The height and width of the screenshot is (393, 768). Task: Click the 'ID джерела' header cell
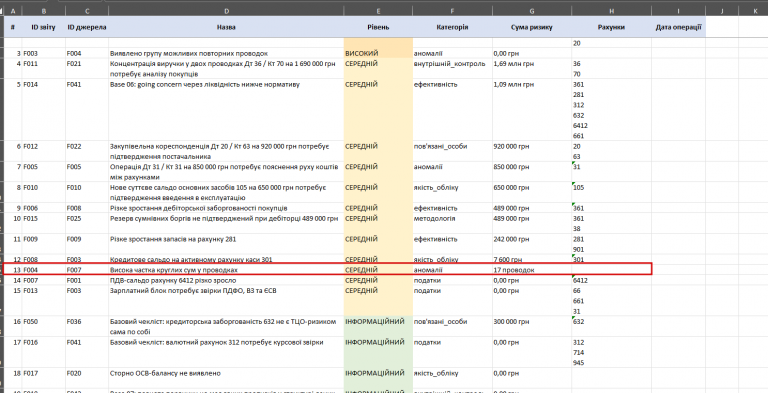87,27
